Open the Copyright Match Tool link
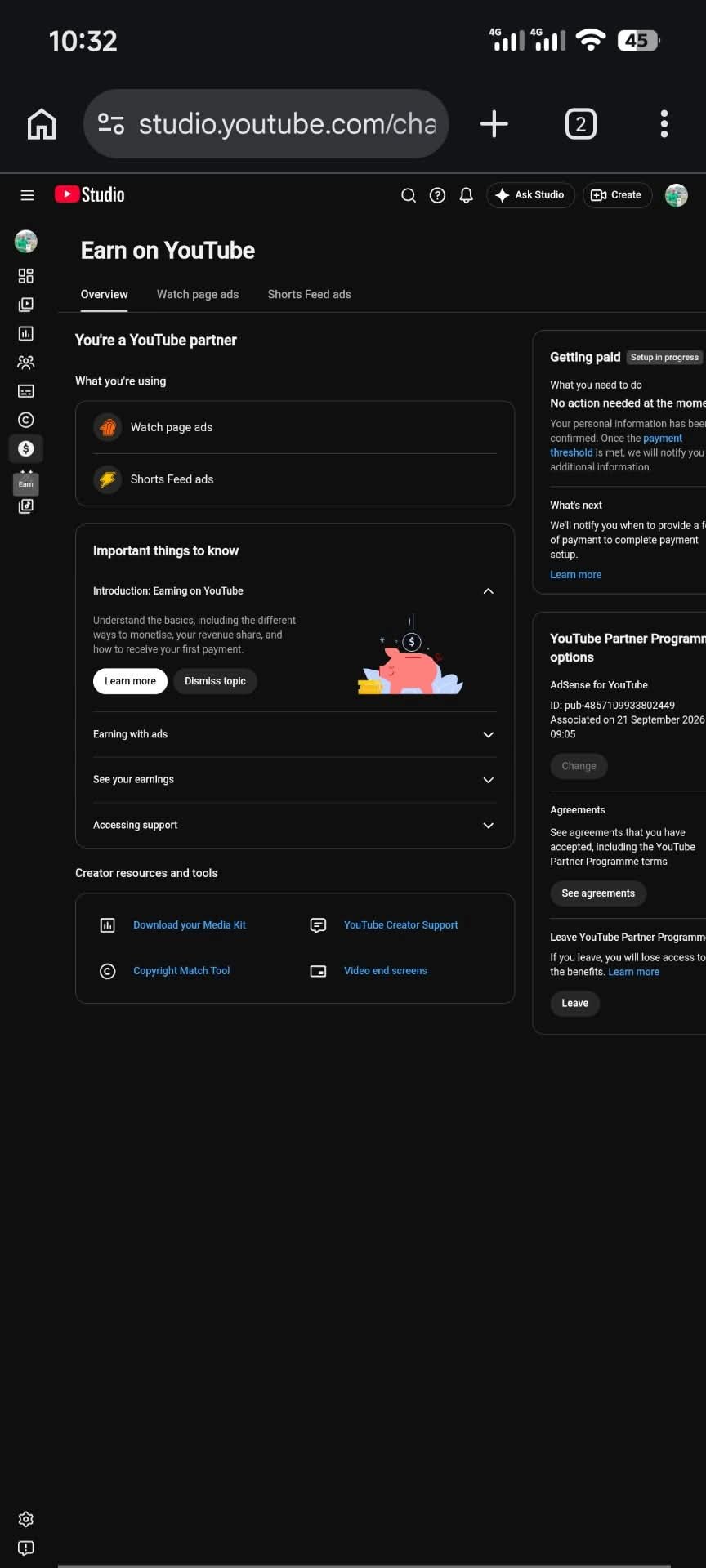 click(181, 971)
